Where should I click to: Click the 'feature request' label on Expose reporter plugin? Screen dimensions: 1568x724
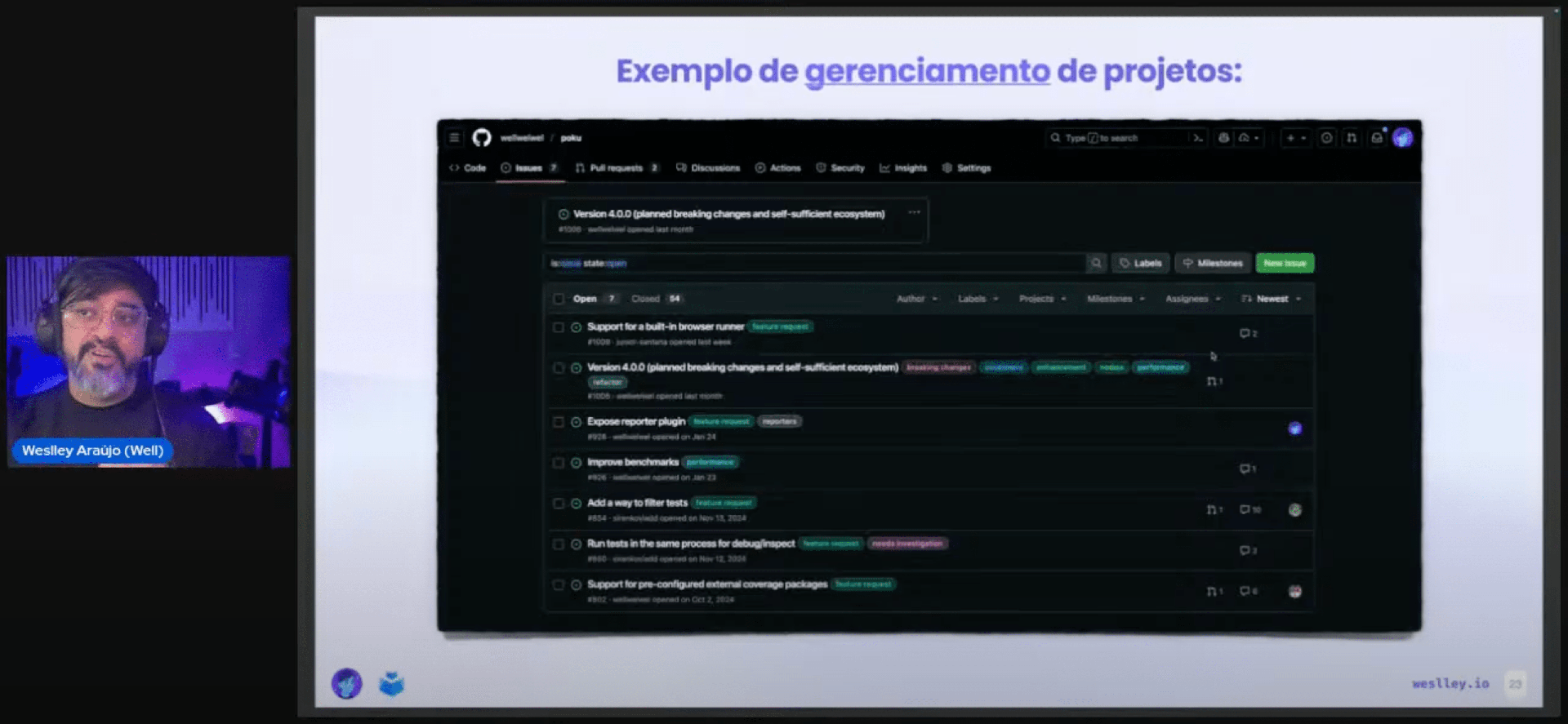click(x=721, y=422)
